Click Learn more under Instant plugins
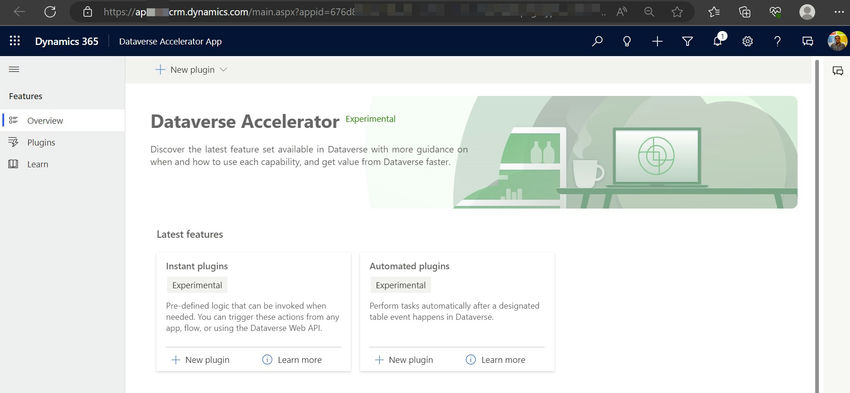Screen dimensions: 850x393 pyautogui.click(x=292, y=360)
